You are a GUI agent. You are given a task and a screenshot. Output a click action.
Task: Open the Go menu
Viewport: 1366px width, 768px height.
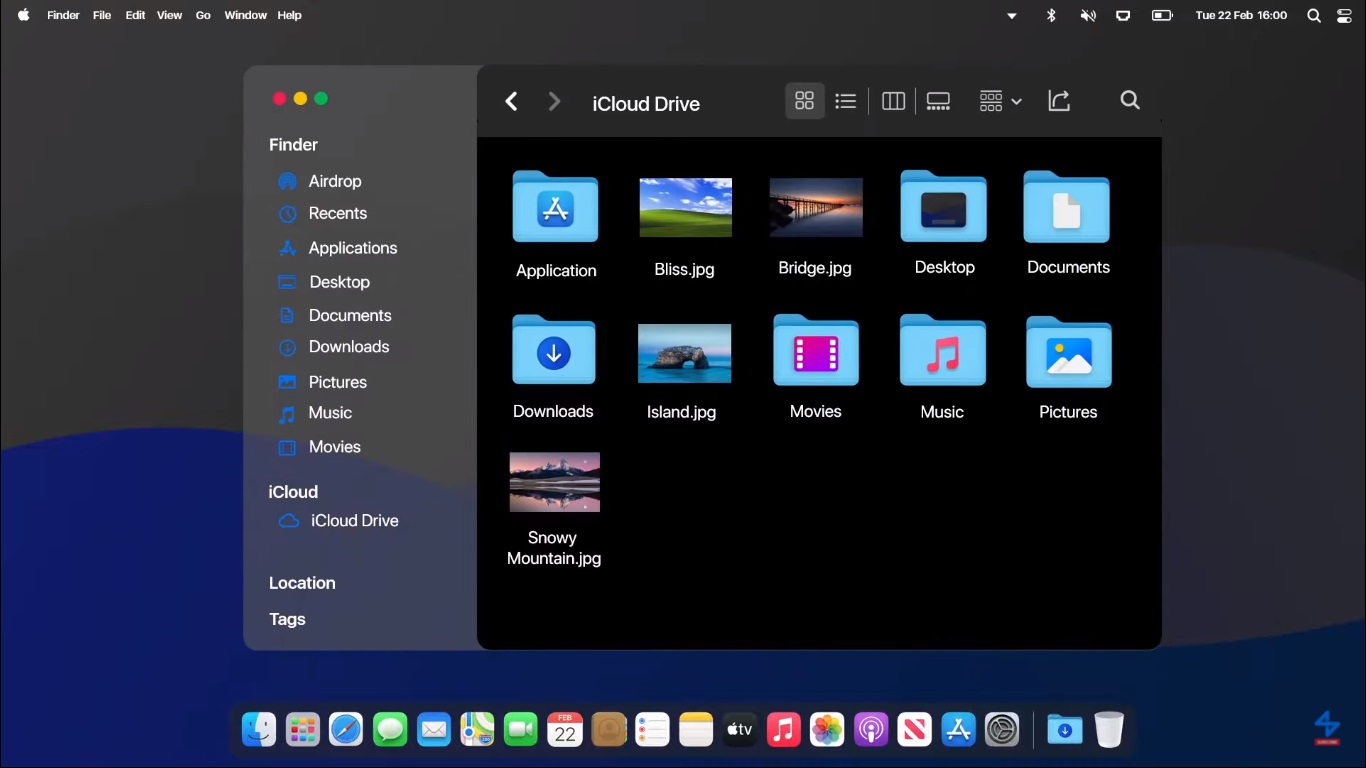click(203, 16)
